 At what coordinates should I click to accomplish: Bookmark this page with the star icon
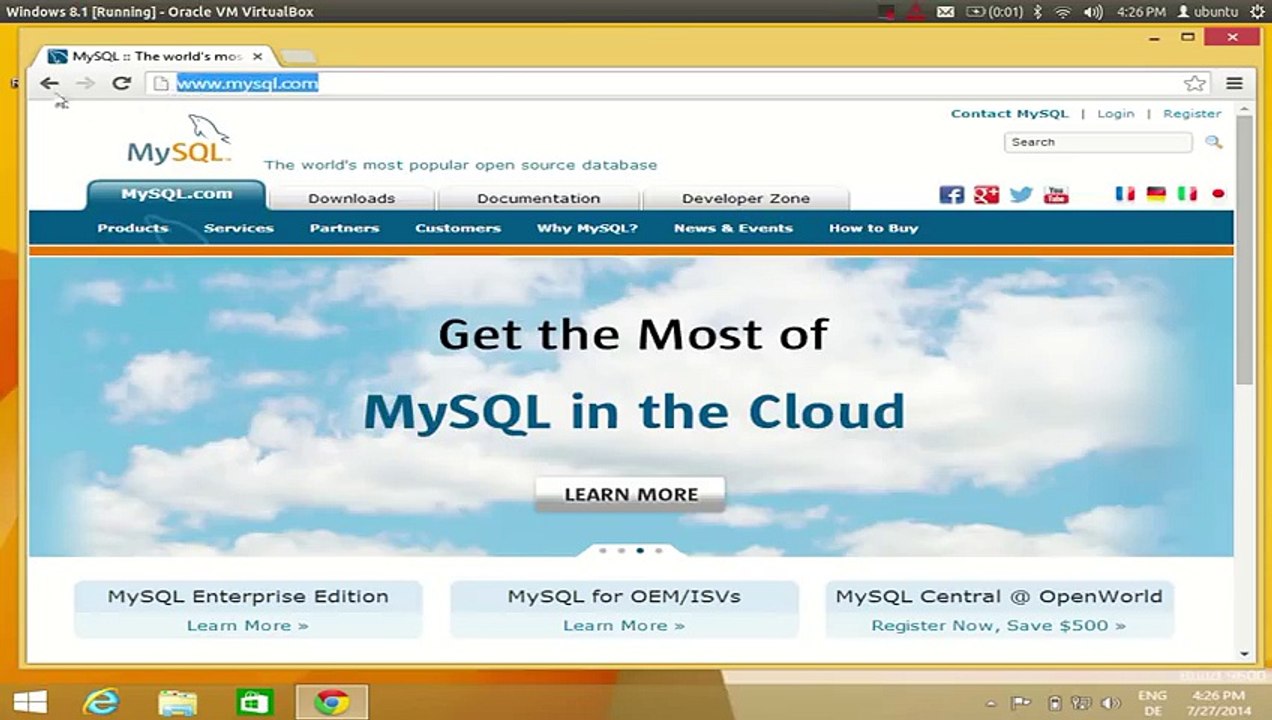tap(1195, 83)
